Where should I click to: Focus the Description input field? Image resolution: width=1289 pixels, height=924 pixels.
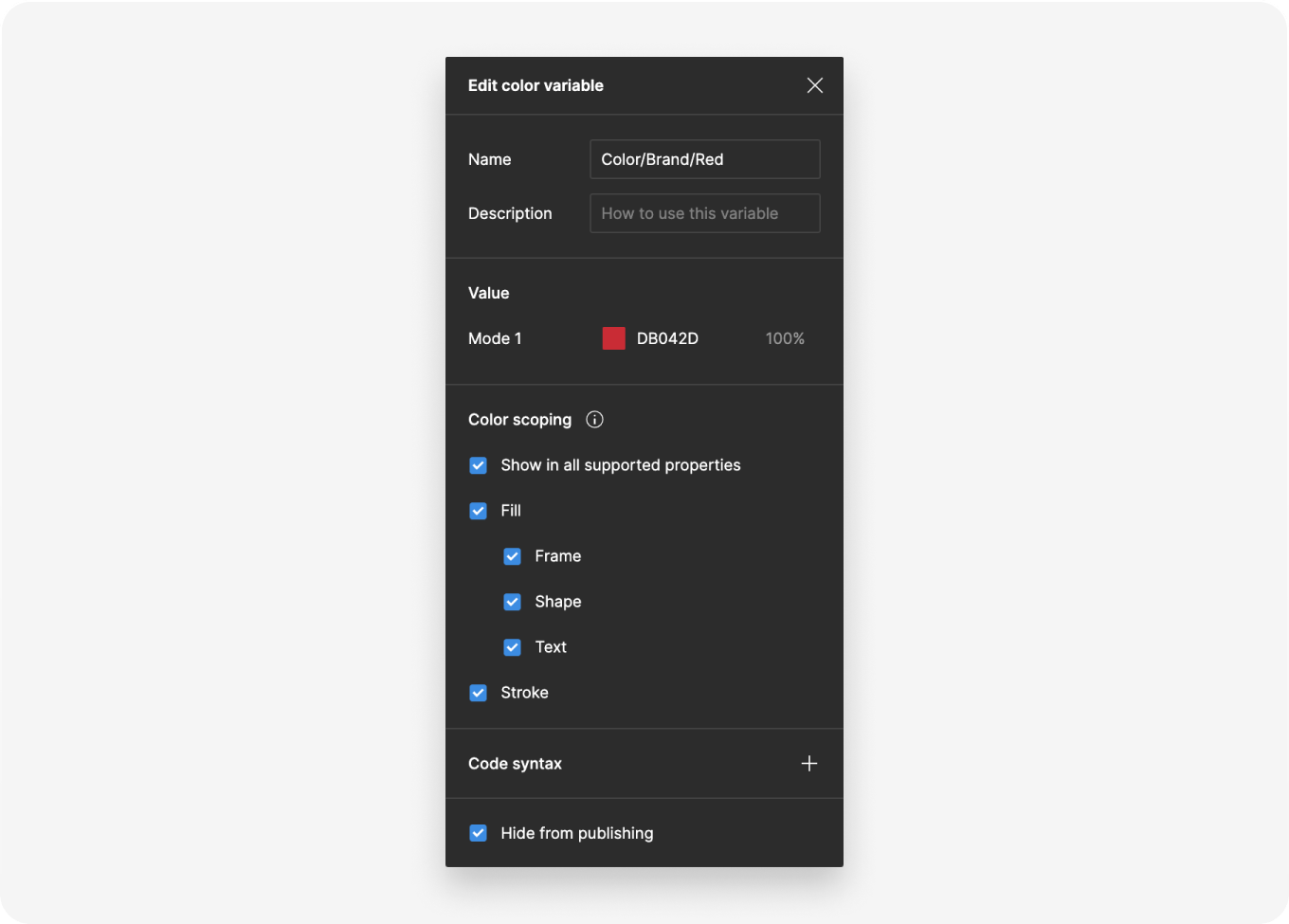[x=705, y=213]
